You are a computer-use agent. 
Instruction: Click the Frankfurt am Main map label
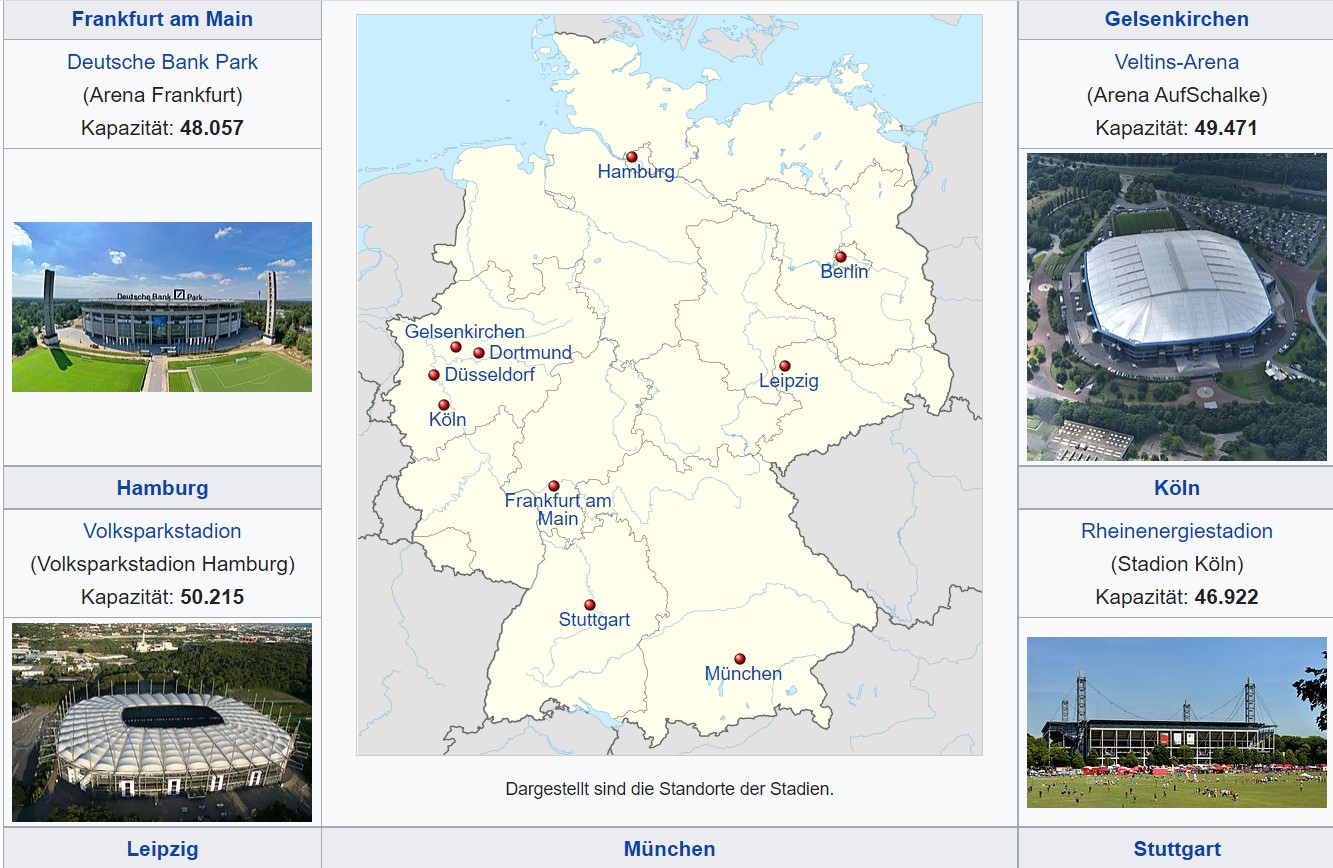click(x=558, y=510)
